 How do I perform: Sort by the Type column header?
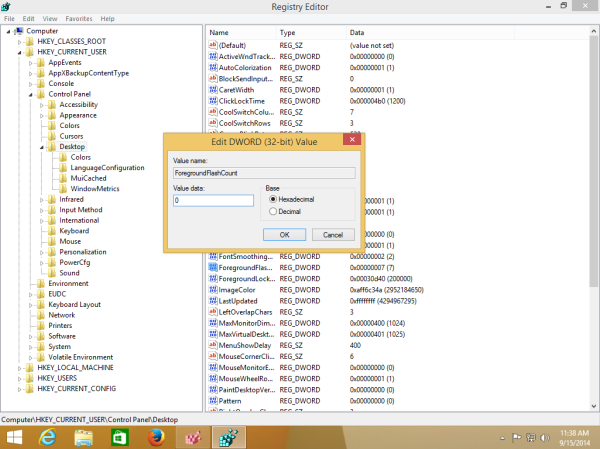coord(311,33)
